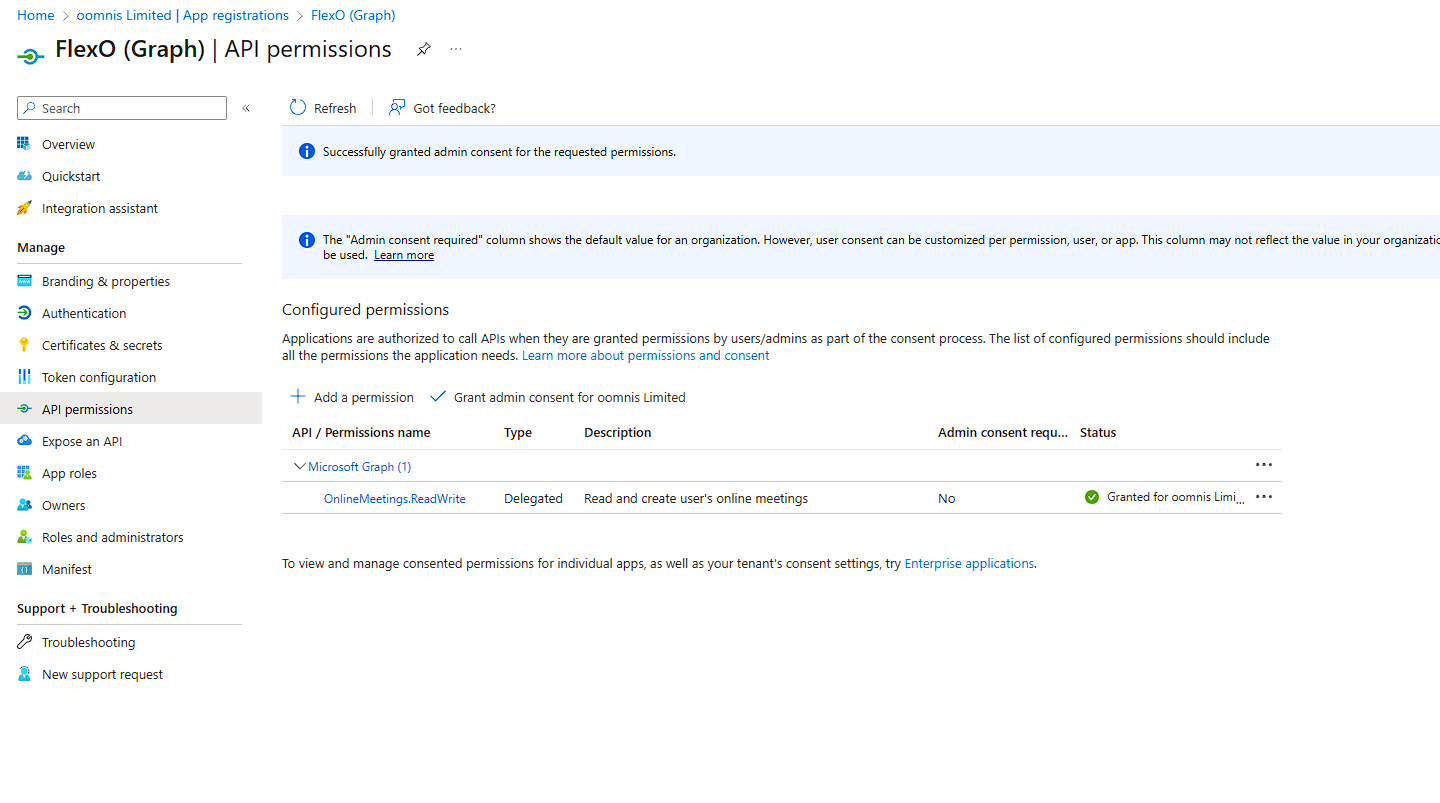This screenshot has height=803, width=1440.
Task: Click the Description column header
Action: [x=618, y=433]
